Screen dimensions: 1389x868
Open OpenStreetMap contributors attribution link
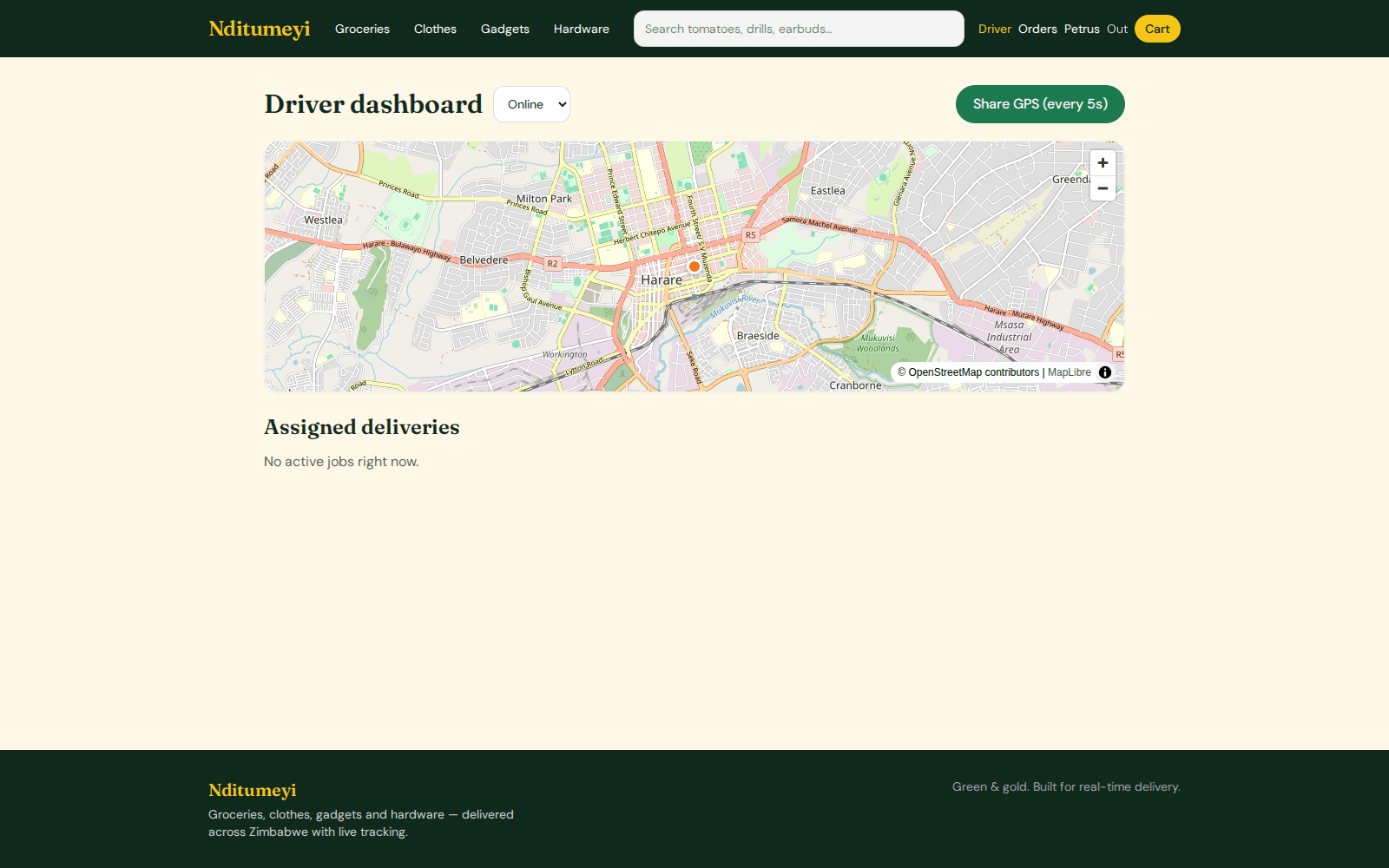(x=968, y=372)
